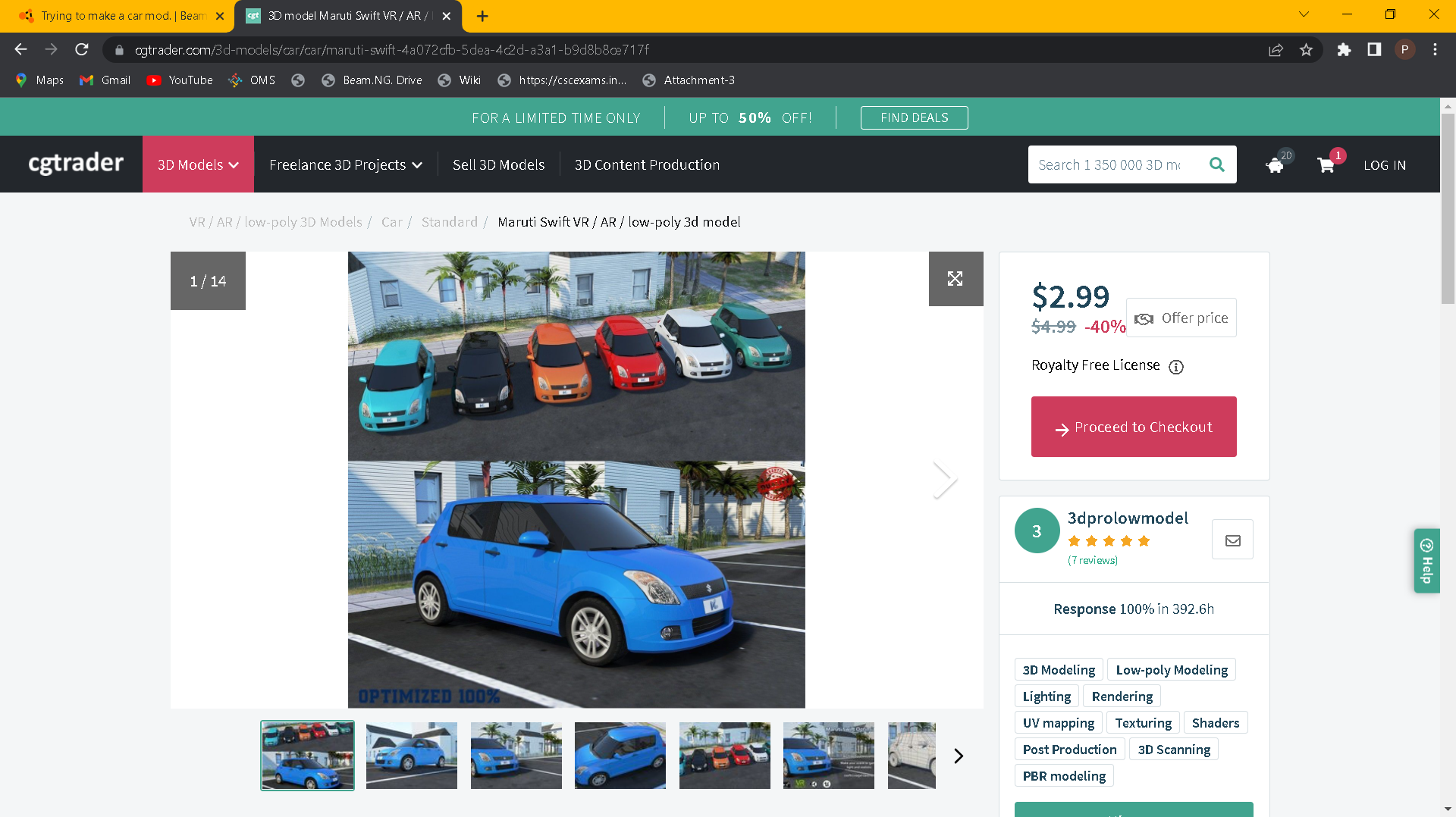Select the first thumbnail with multiple cars
The height and width of the screenshot is (817, 1456).
point(307,756)
